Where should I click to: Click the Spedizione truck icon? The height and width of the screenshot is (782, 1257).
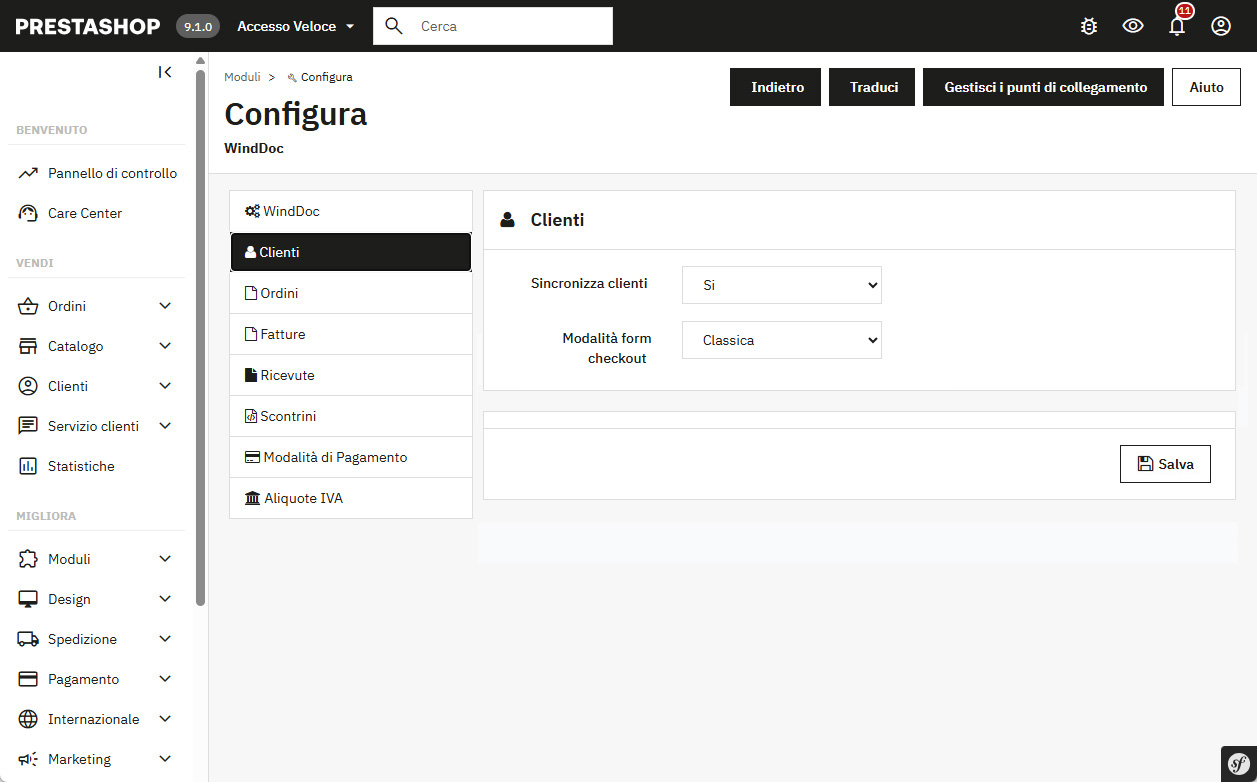coord(28,639)
